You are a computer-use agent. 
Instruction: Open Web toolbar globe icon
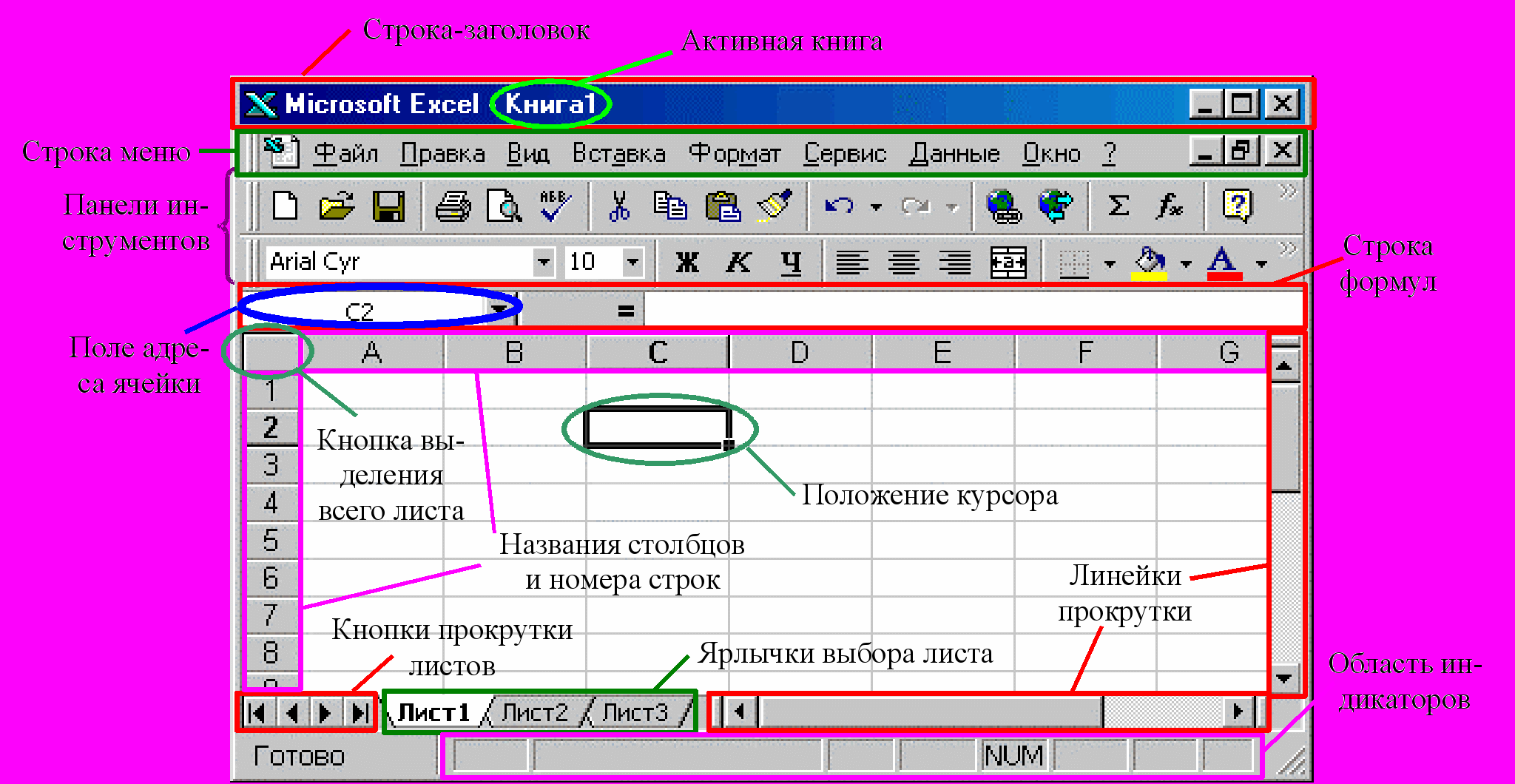[x=1056, y=206]
